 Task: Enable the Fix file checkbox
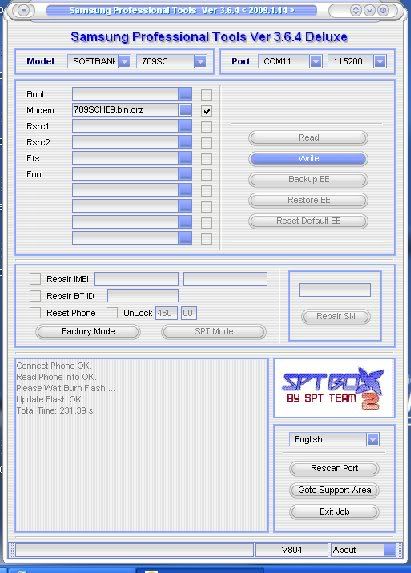click(206, 159)
